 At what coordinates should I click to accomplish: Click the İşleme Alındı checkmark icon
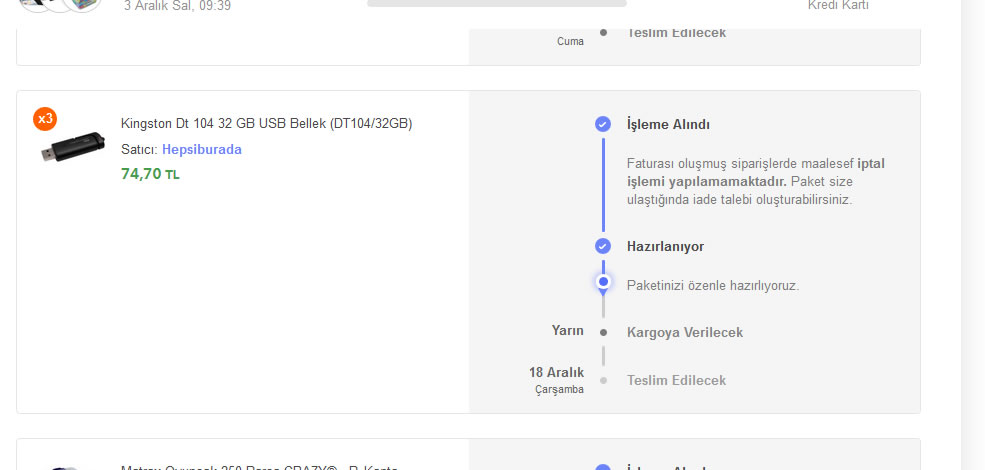(603, 124)
